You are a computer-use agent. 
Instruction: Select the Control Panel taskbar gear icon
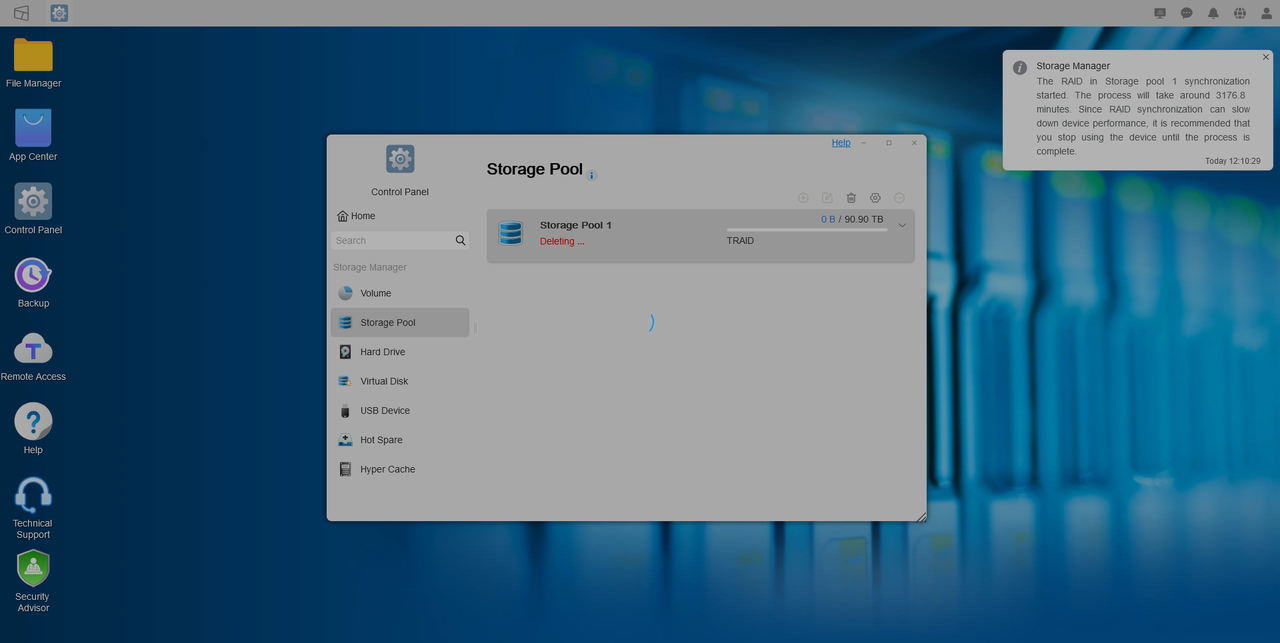(59, 13)
